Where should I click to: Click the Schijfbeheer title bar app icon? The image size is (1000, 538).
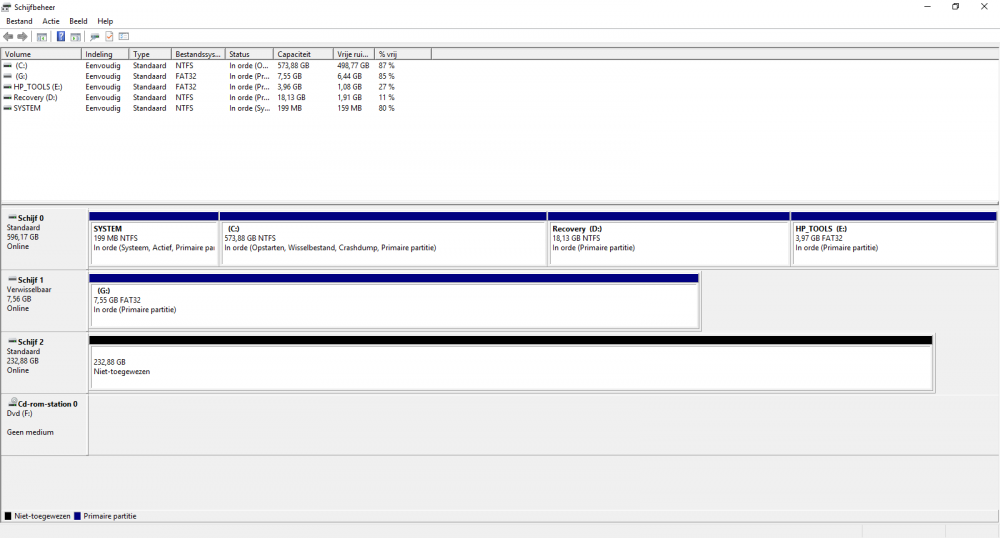(x=6, y=7)
